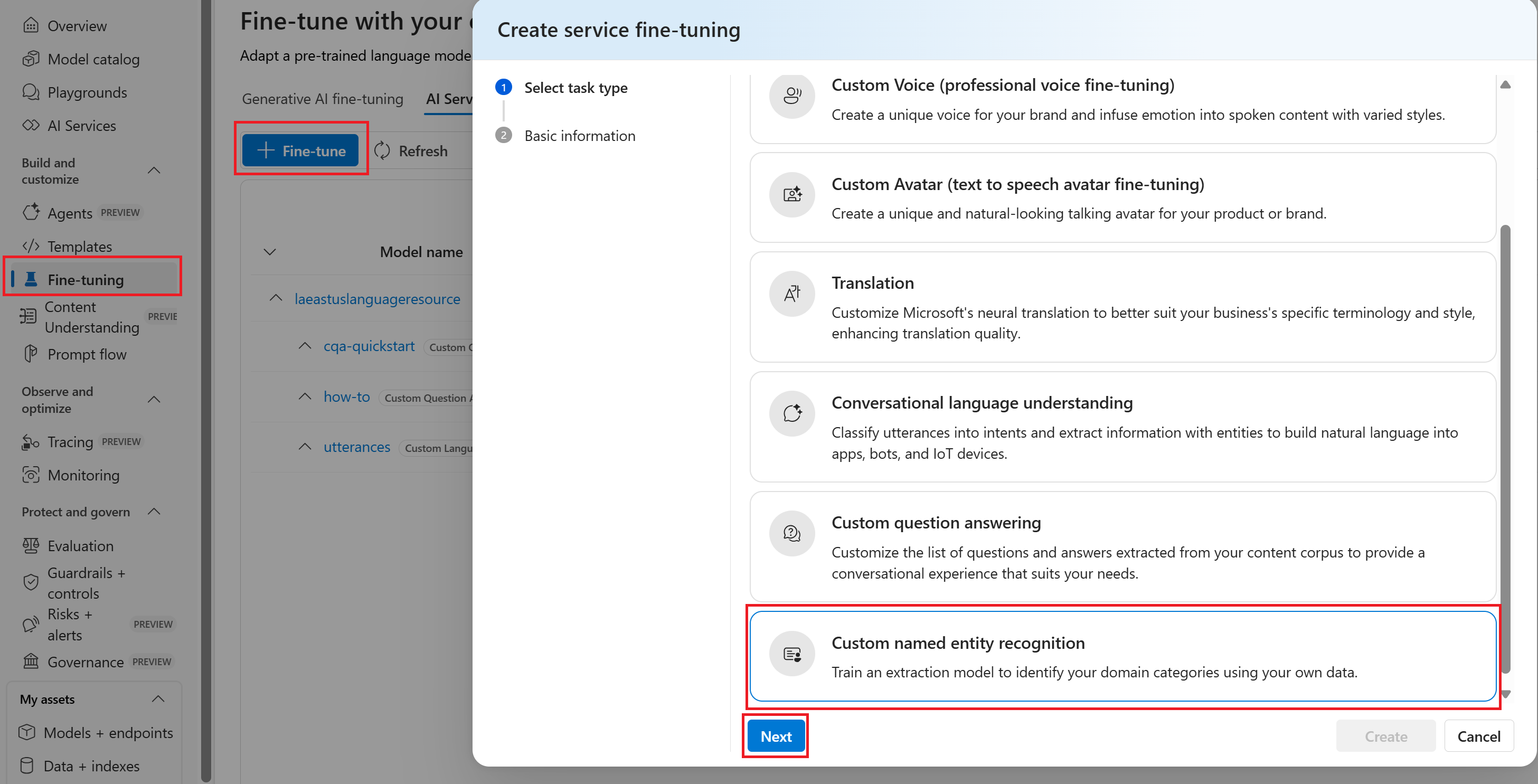This screenshot has height=784, width=1538.
Task: Collapse the Build and customize section
Action: coord(154,171)
